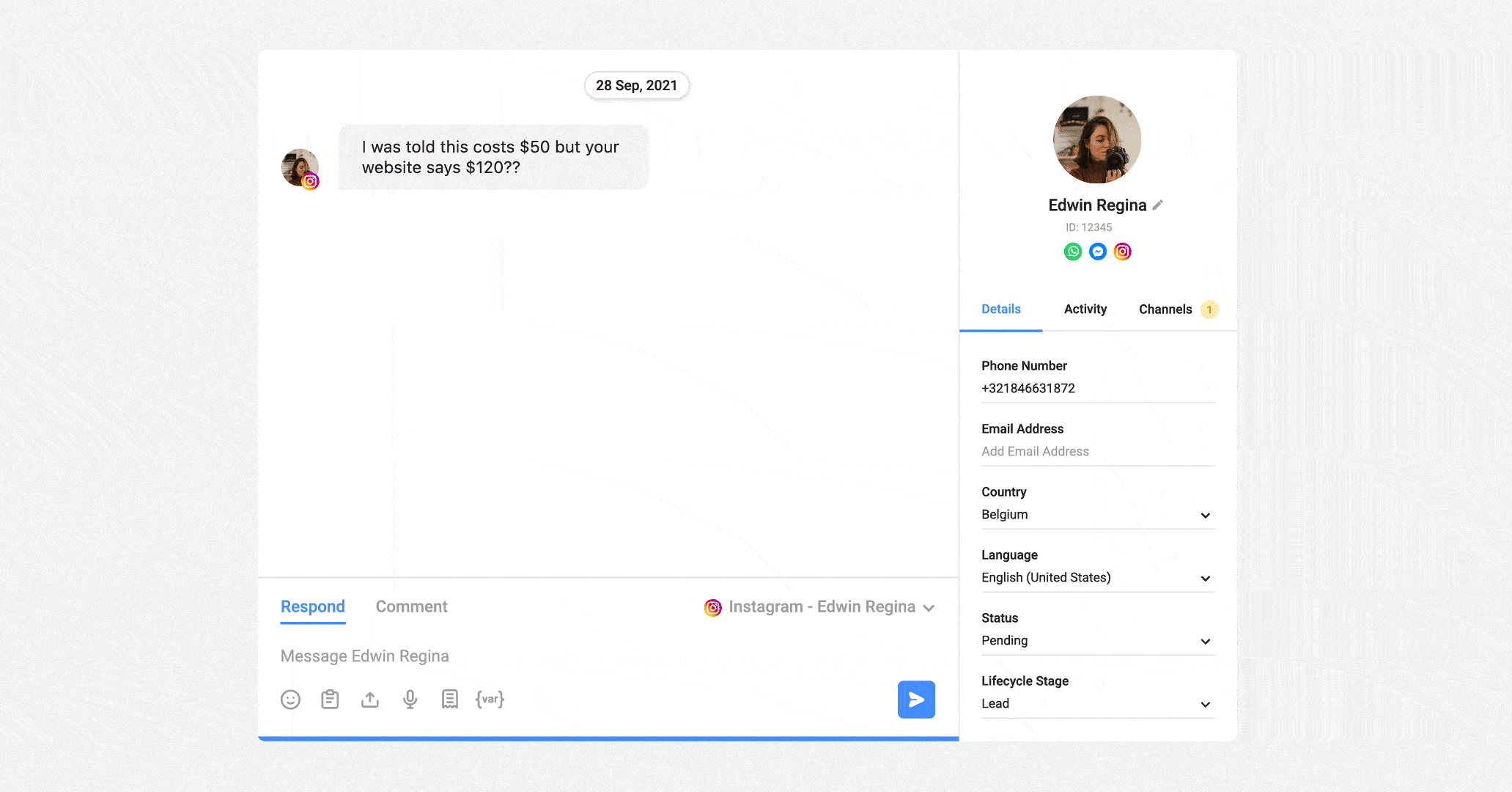
Task: Click the WhatsApp channel icon
Action: click(1072, 251)
